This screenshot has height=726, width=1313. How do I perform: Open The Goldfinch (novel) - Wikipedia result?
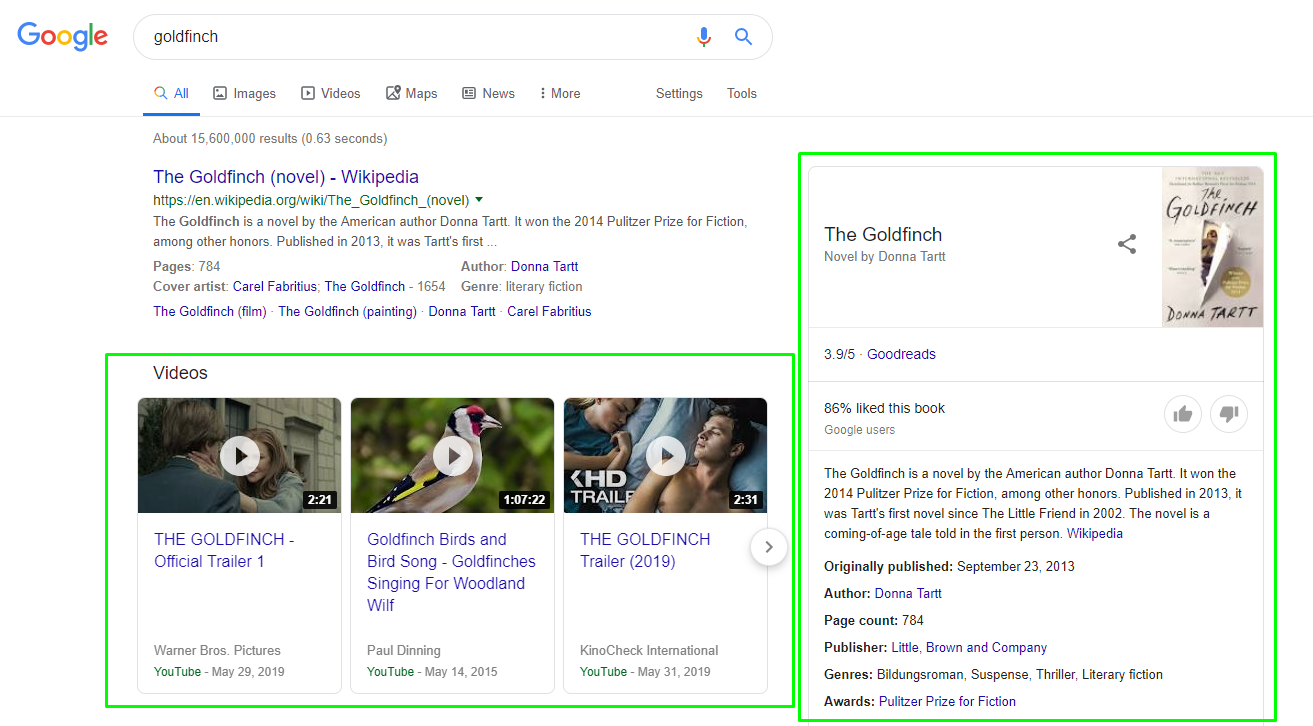(x=286, y=177)
